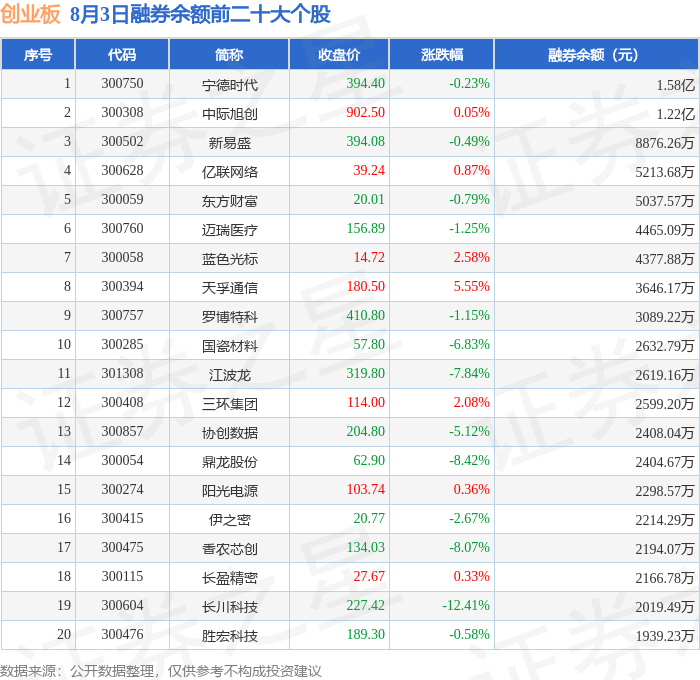This screenshot has width=700, height=680.
Task: Select the 简称 column header
Action: (x=229, y=55)
